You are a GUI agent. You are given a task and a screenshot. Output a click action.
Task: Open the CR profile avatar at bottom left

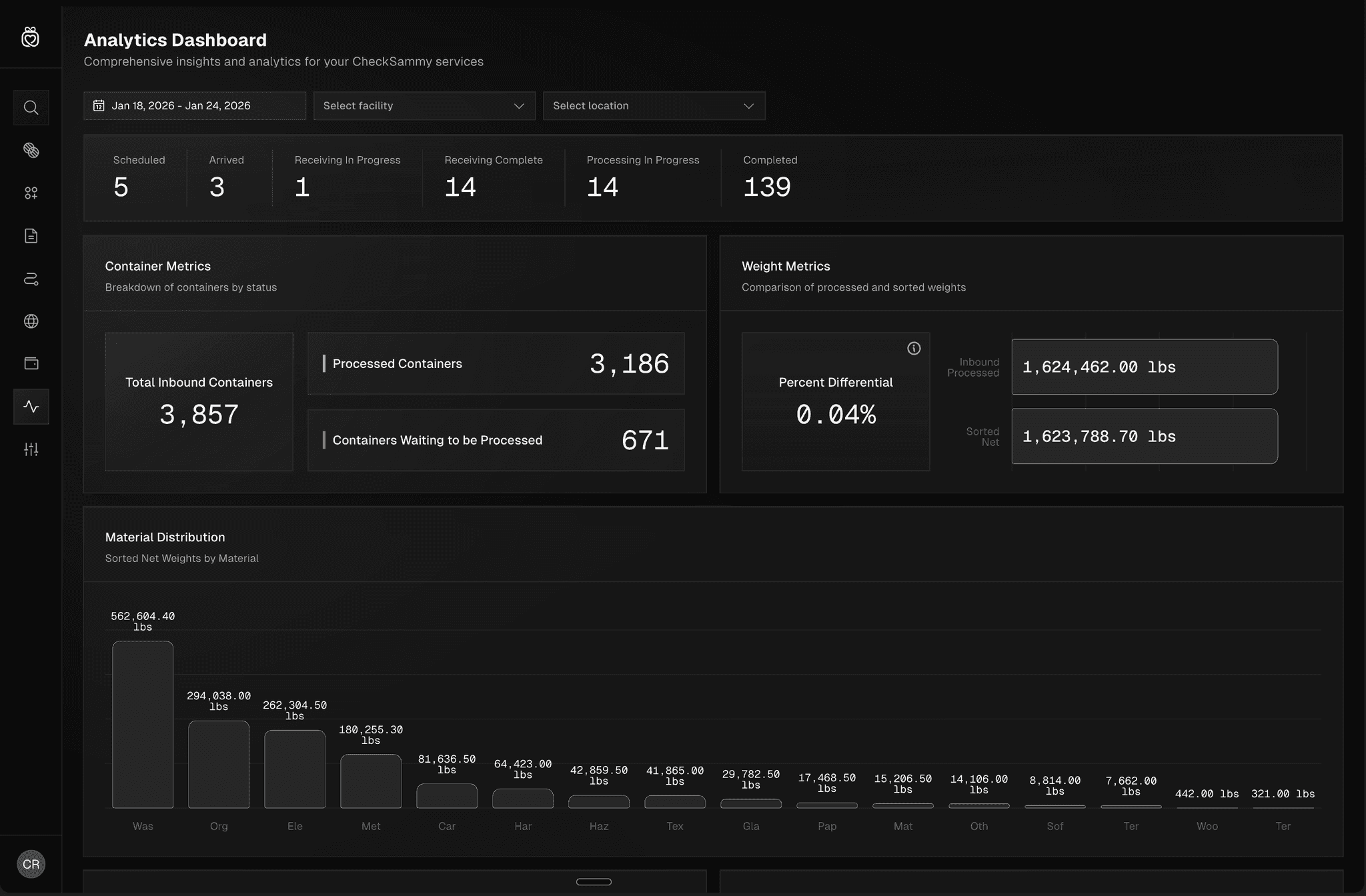click(x=31, y=864)
